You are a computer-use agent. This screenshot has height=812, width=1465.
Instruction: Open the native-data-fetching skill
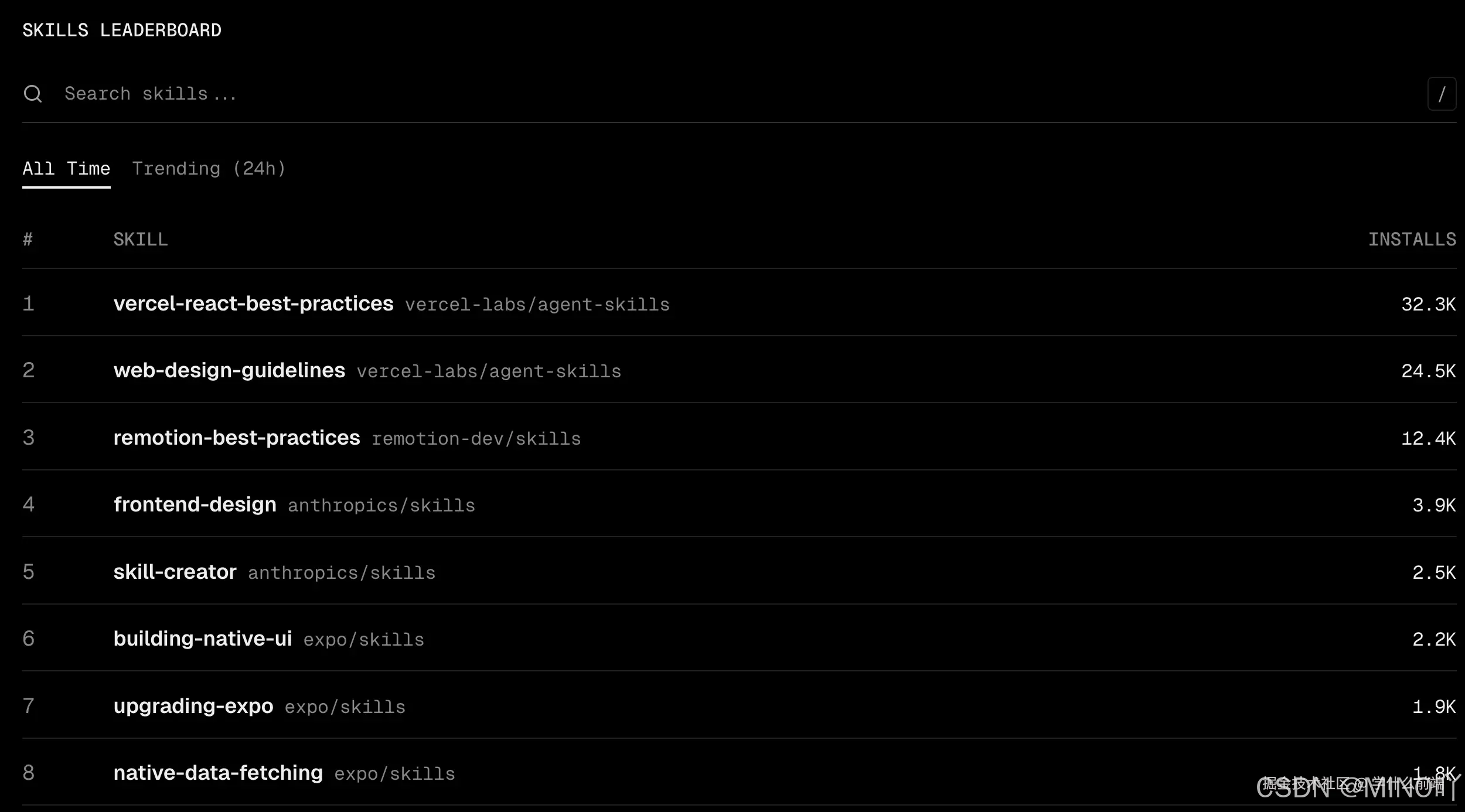218,773
